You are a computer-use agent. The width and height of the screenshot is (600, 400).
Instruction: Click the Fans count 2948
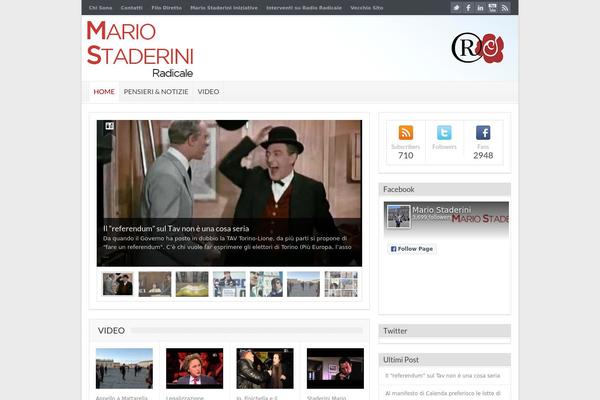[x=483, y=155]
